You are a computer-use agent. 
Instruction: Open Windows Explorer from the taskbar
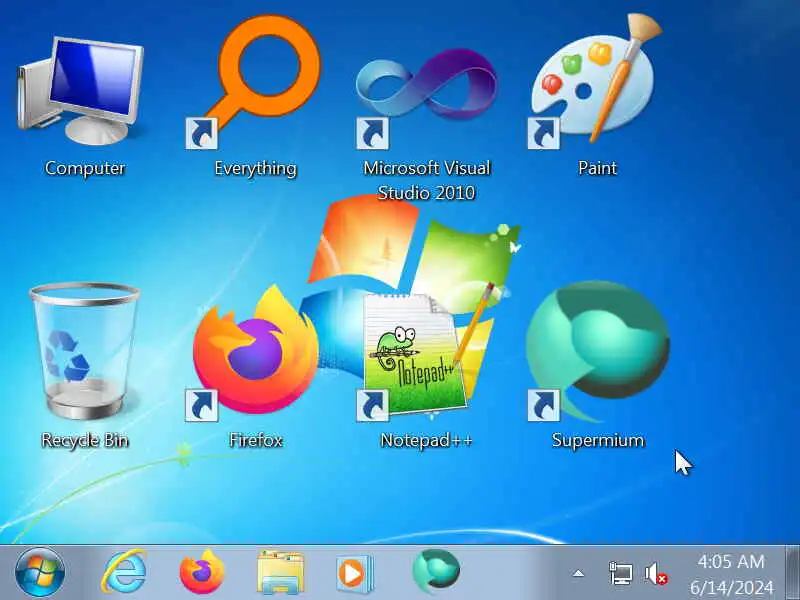coord(280,572)
